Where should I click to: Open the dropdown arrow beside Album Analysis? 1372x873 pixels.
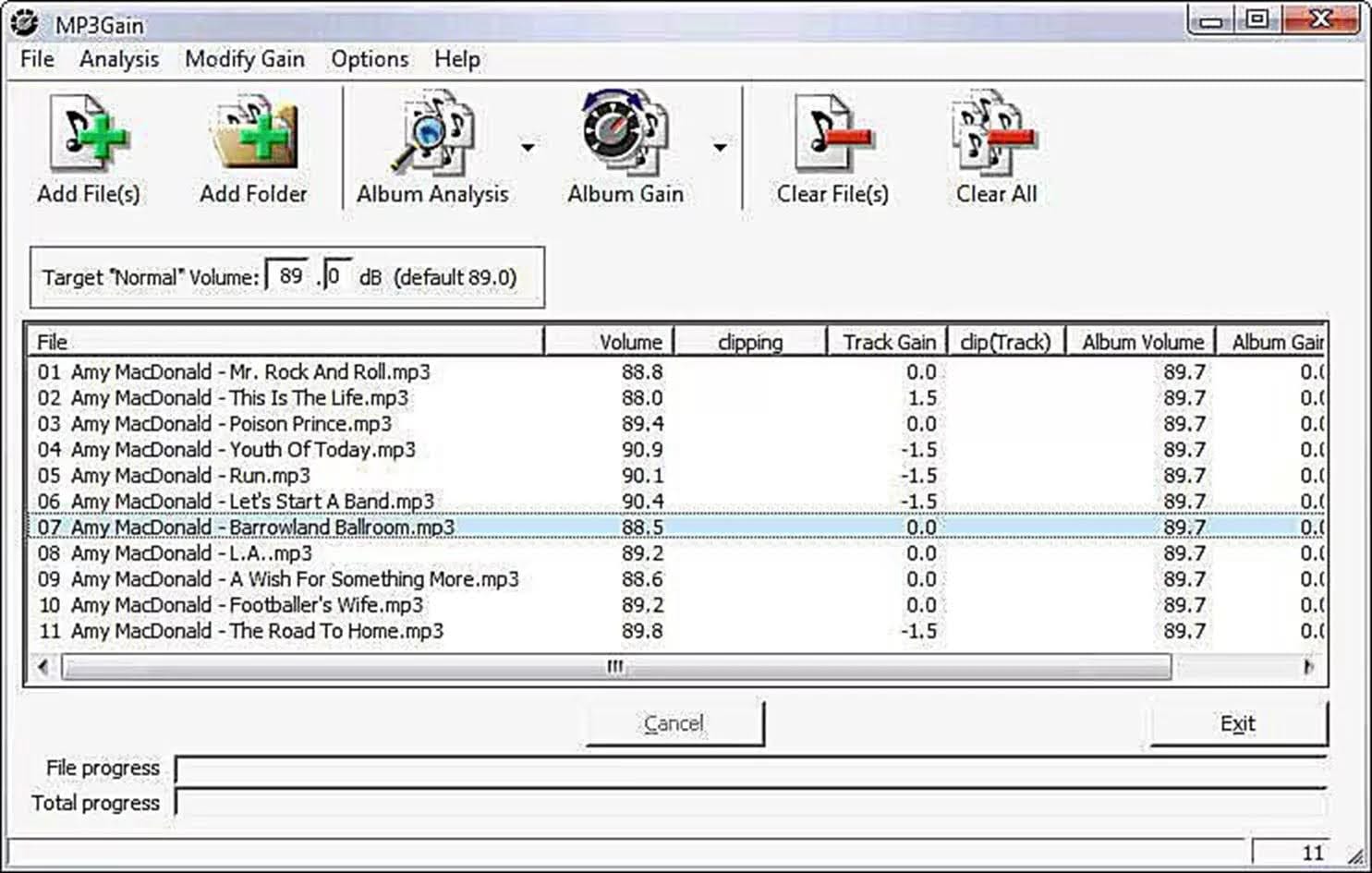pyautogui.click(x=528, y=147)
